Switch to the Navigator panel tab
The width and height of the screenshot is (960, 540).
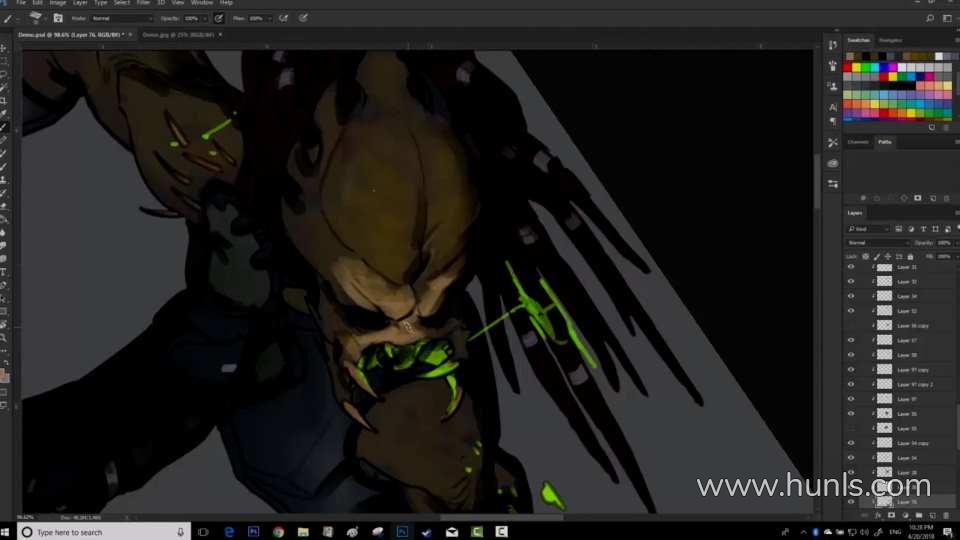[890, 40]
